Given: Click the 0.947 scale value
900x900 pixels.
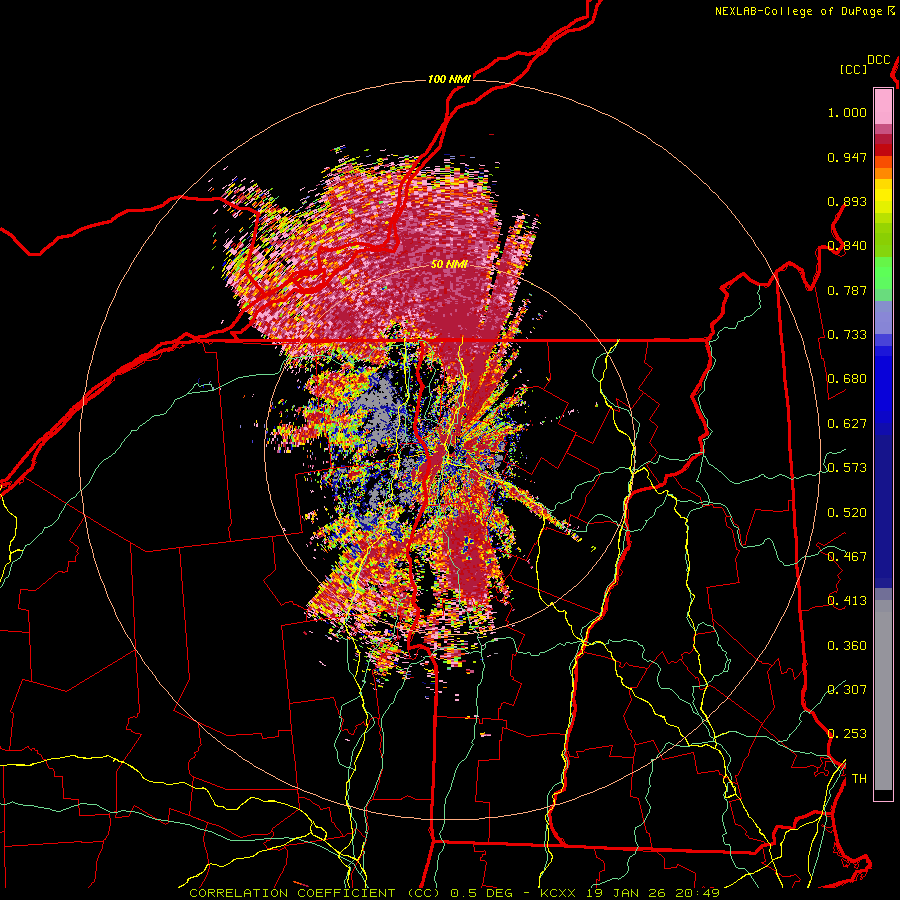Looking at the screenshot, I should click(847, 157).
